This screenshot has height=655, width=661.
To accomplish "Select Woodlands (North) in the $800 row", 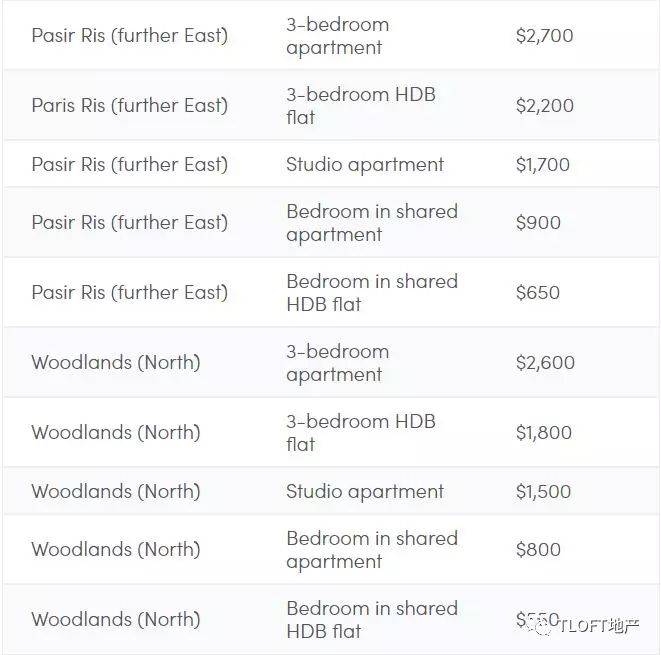I will [115, 550].
